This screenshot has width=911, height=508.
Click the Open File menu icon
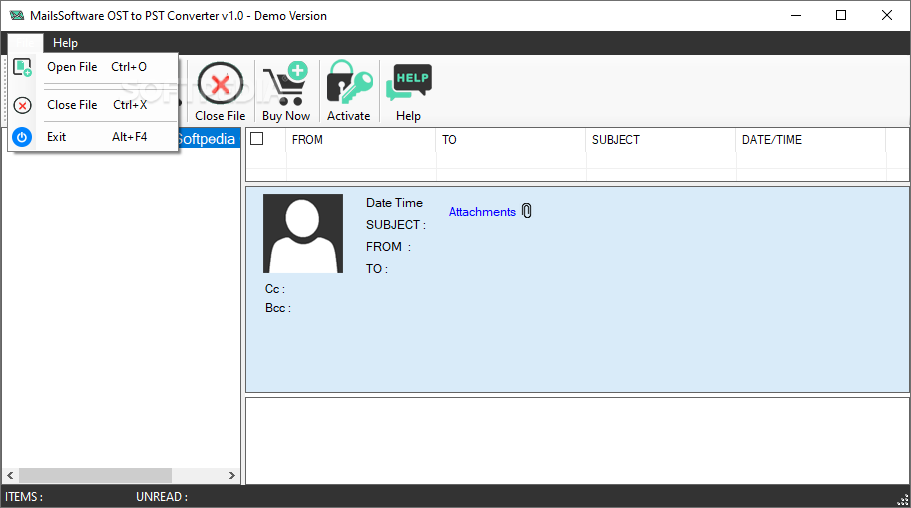22,67
